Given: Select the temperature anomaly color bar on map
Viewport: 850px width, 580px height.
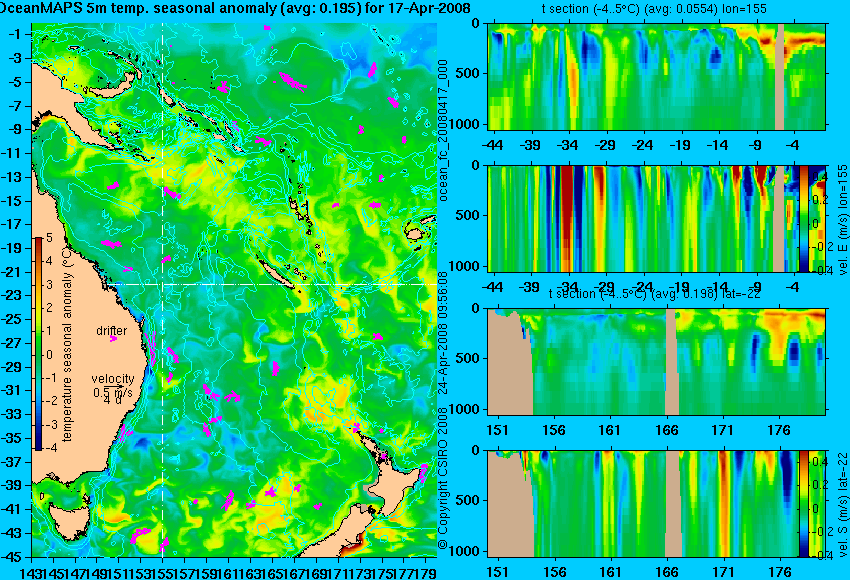Looking at the screenshot, I should coord(39,344).
